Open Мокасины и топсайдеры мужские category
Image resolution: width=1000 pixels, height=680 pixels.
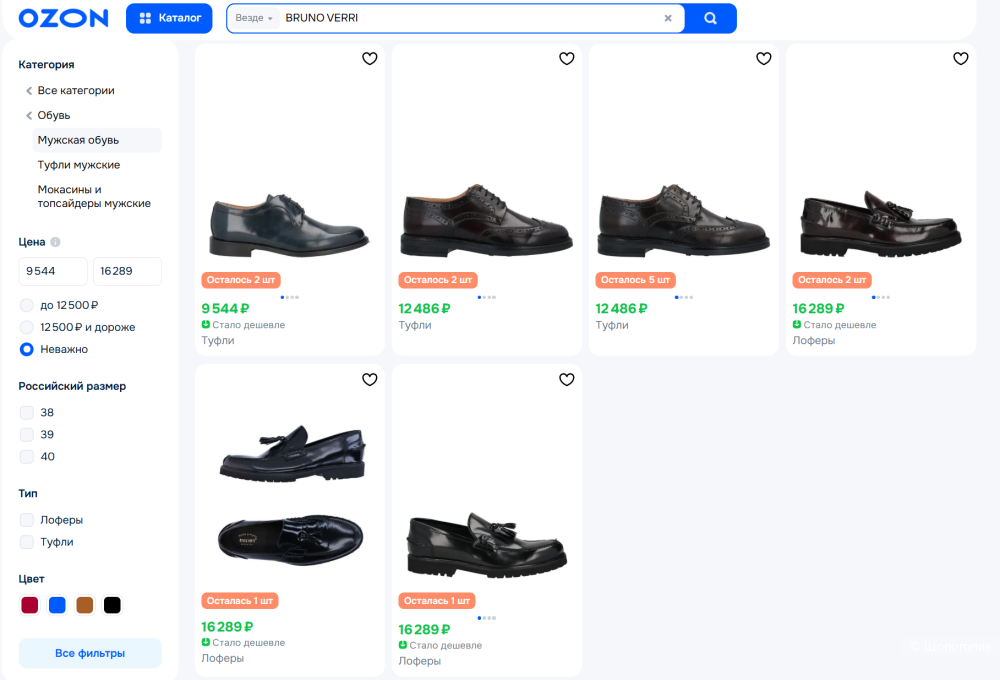pyautogui.click(x=94, y=196)
